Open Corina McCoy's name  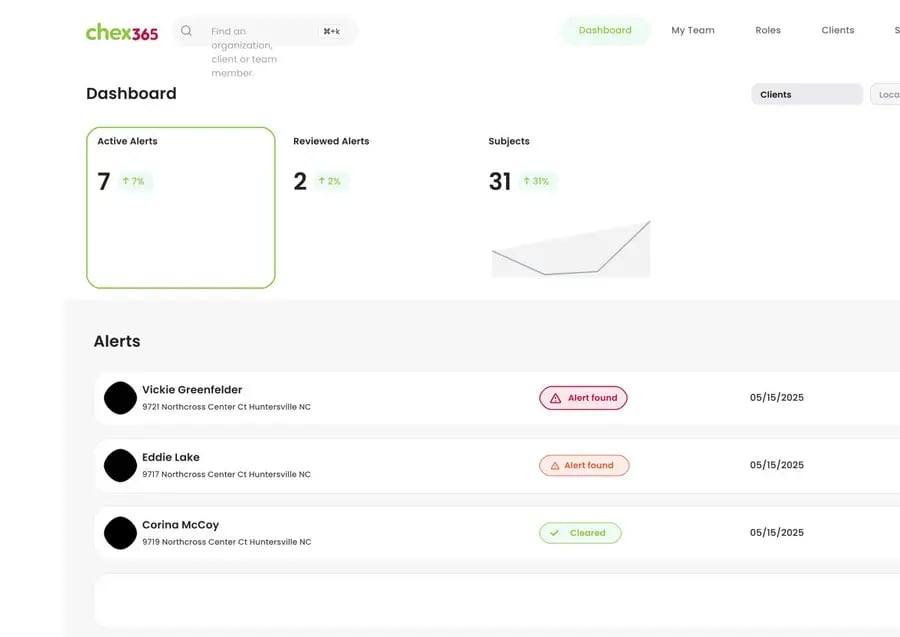[181, 525]
